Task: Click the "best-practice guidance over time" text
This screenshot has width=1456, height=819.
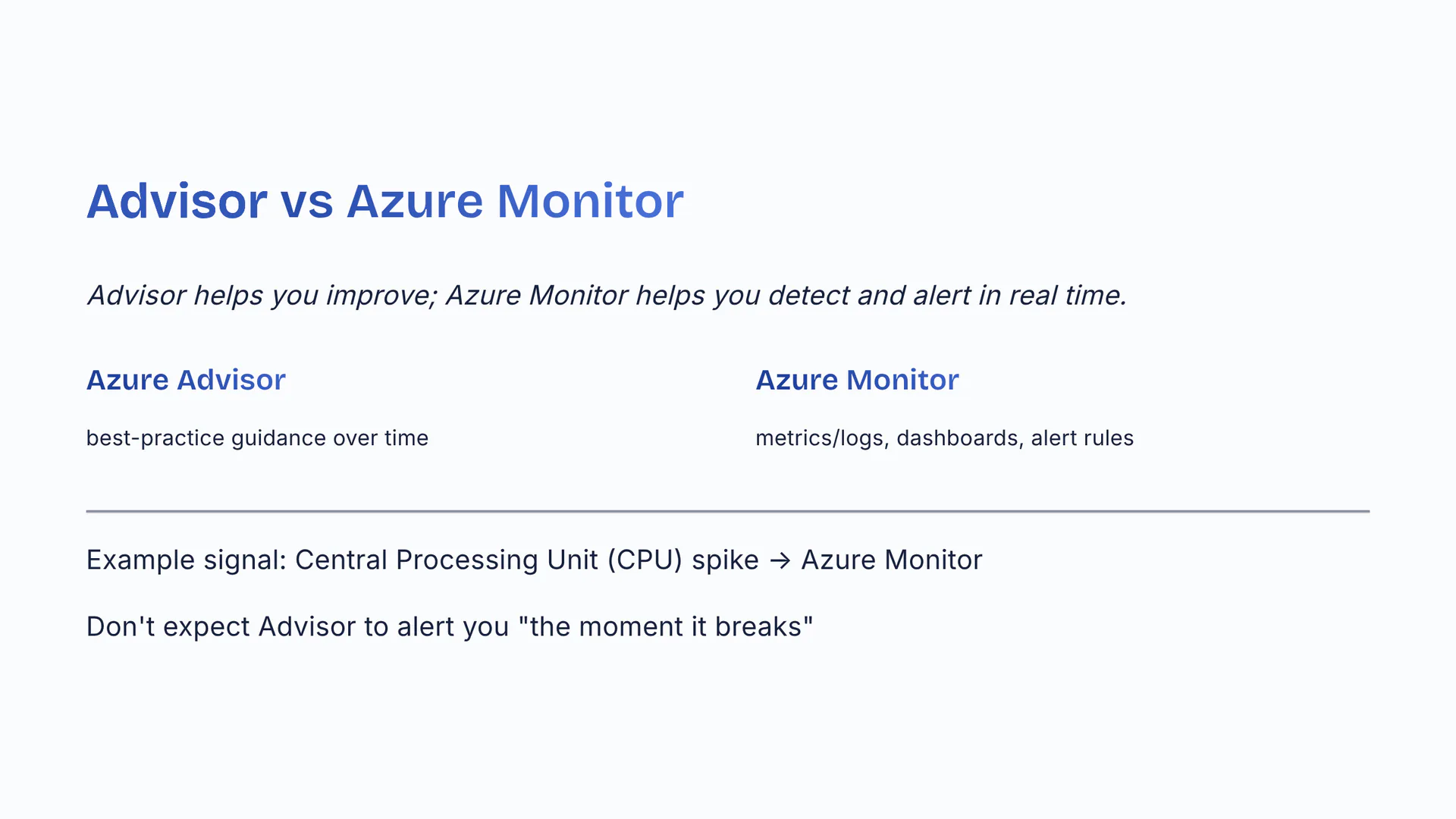Action: tap(257, 438)
